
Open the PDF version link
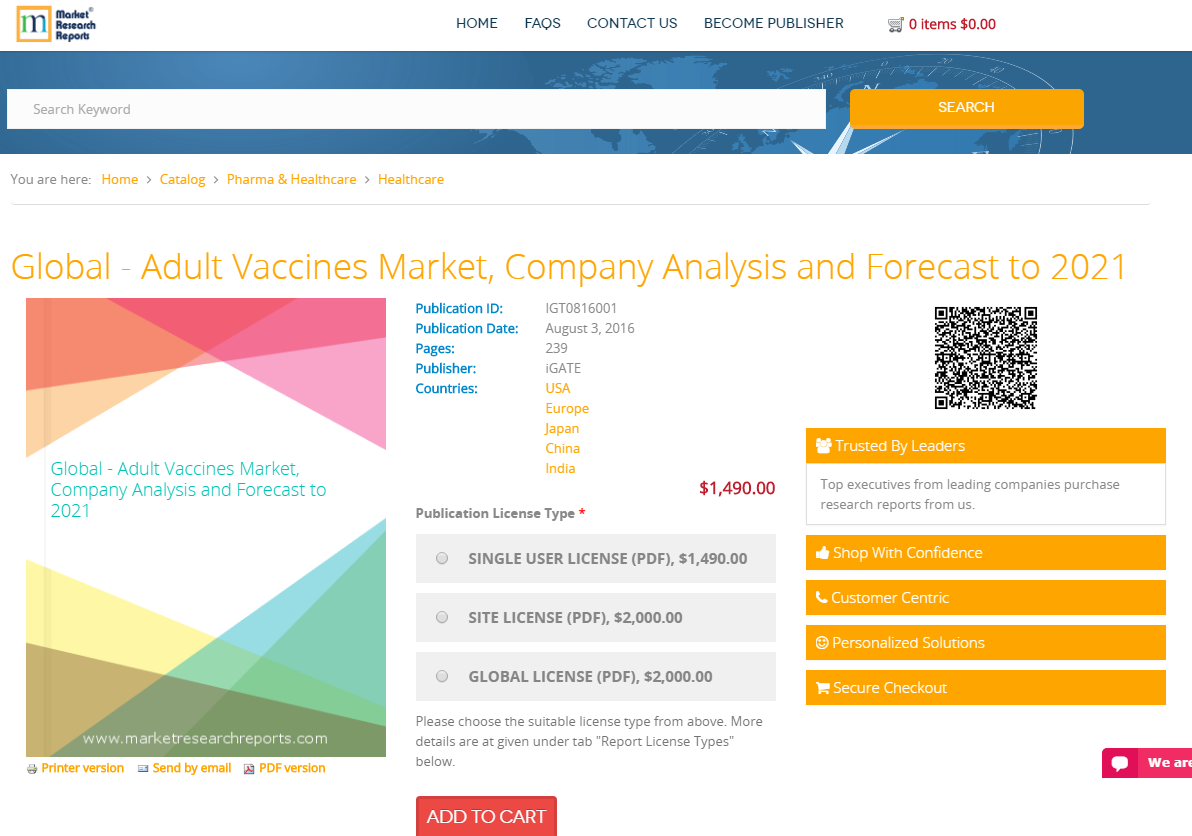(x=292, y=768)
